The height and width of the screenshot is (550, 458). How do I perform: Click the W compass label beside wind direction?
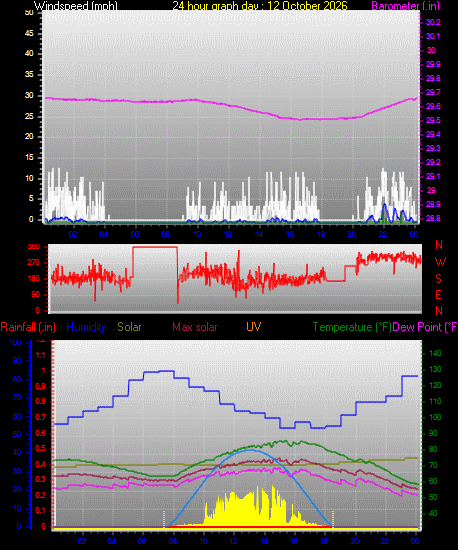[x=440, y=261]
